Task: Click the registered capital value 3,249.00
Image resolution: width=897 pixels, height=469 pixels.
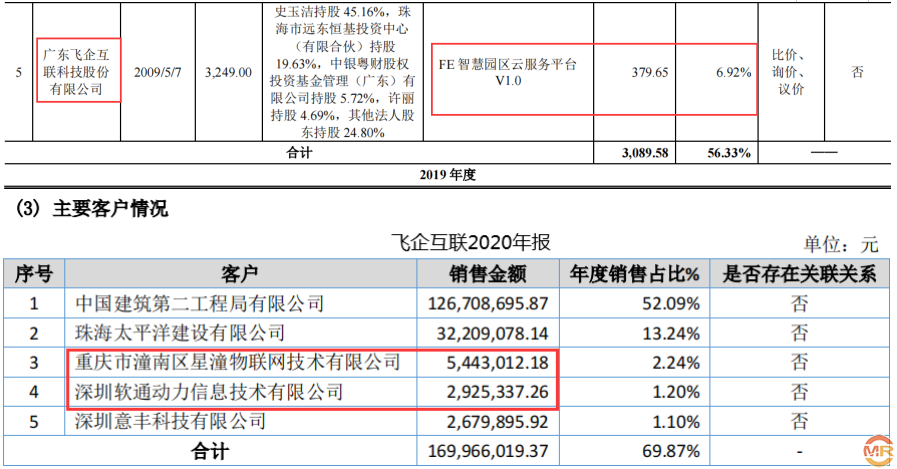Action: tap(228, 72)
